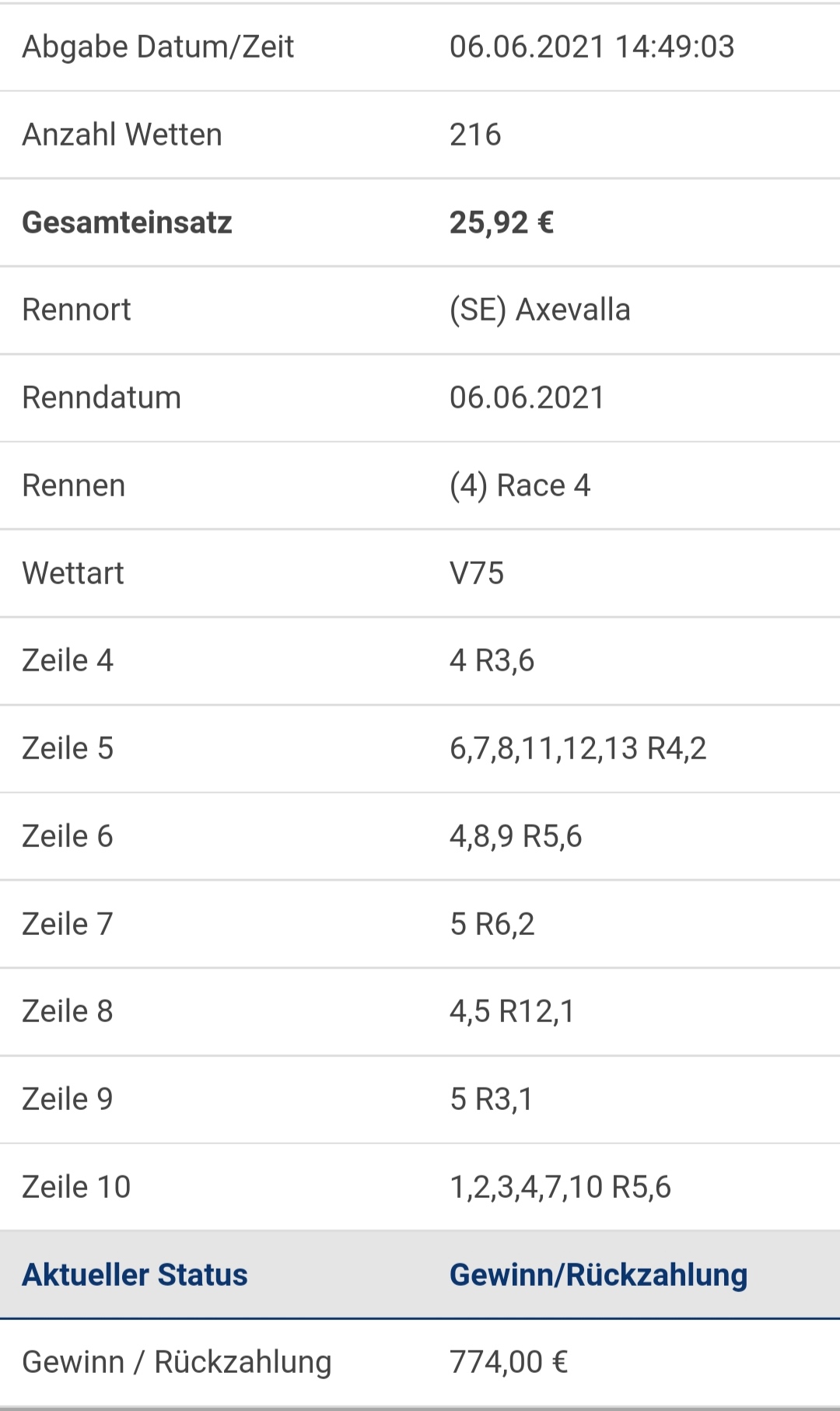This screenshot has width=840, height=1411.
Task: Tap the Rennort value (SE) Axevalla
Action: [540, 310]
